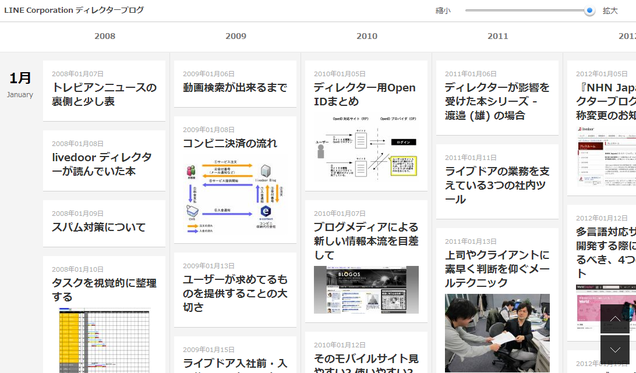Open the OpenID flow diagram thumbnail

366,148
